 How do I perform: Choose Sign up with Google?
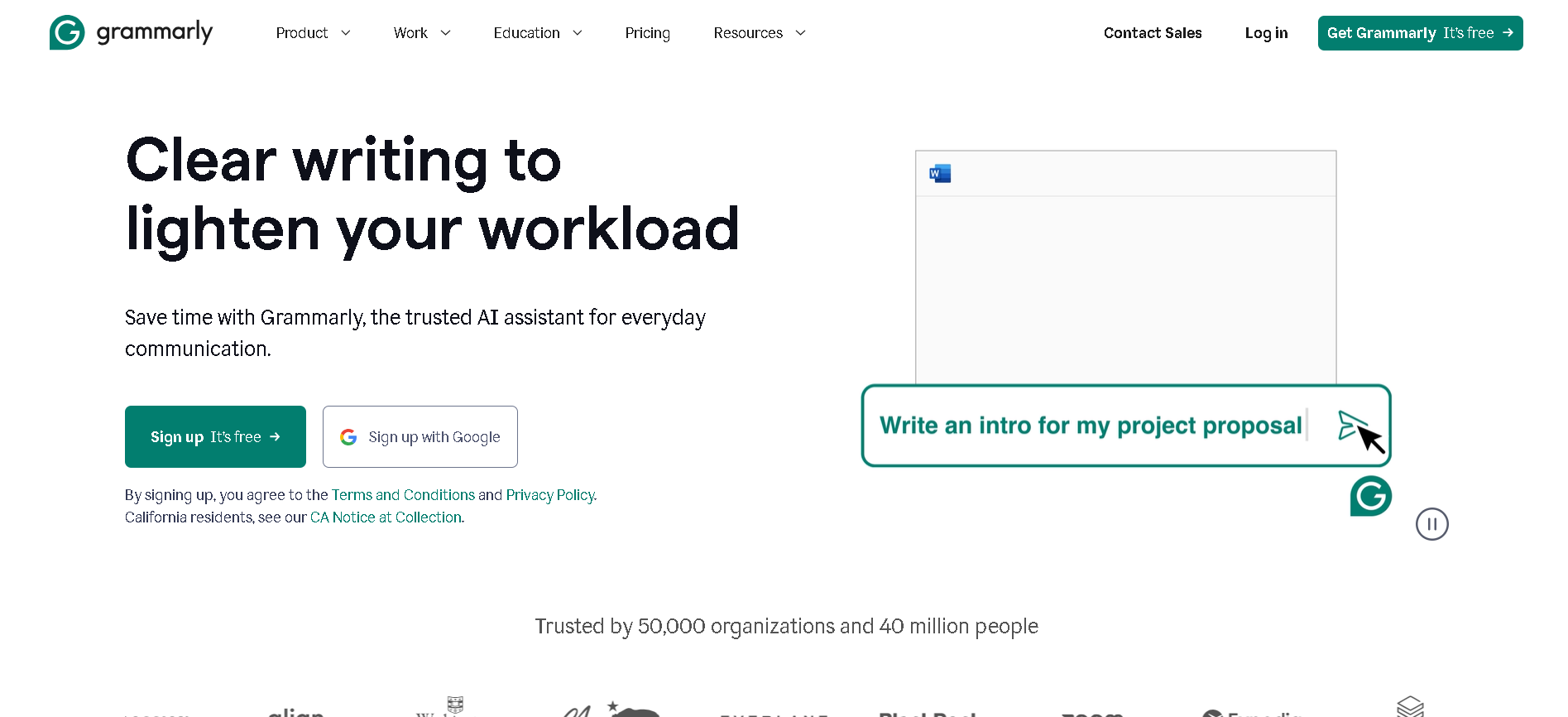(420, 436)
